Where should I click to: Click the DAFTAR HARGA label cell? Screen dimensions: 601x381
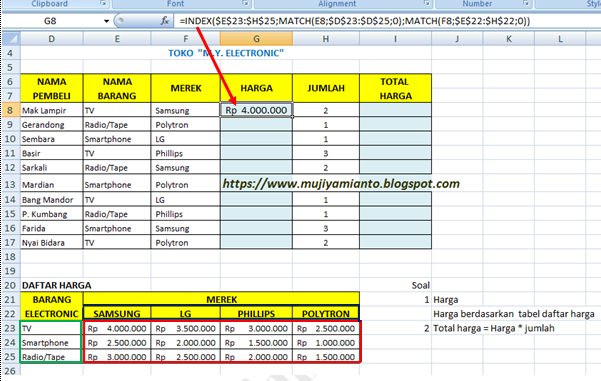tap(51, 285)
